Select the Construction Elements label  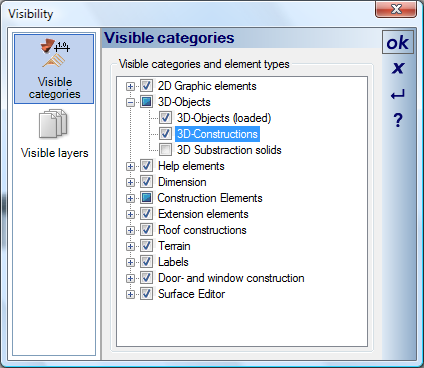pyautogui.click(x=210, y=198)
